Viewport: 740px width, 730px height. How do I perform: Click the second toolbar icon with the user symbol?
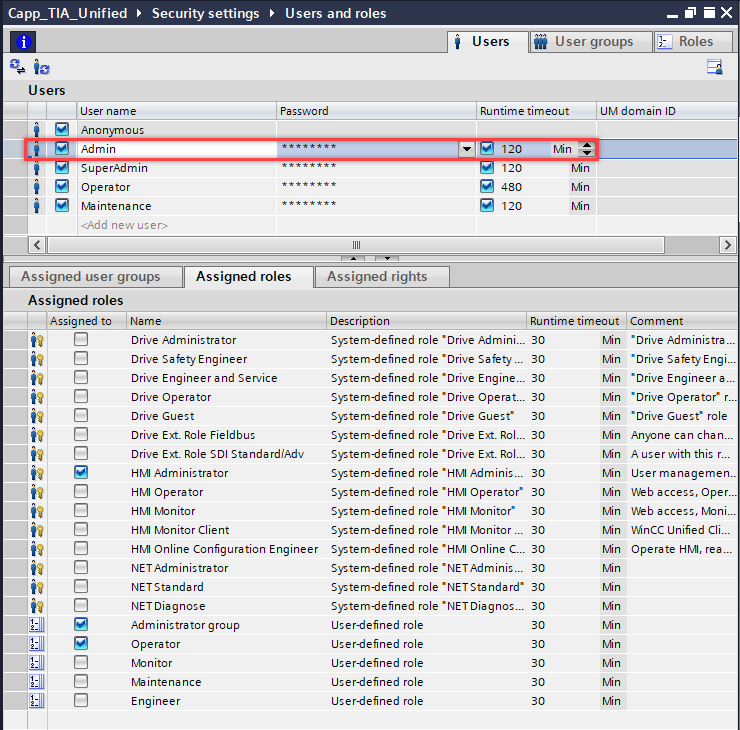tap(42, 67)
